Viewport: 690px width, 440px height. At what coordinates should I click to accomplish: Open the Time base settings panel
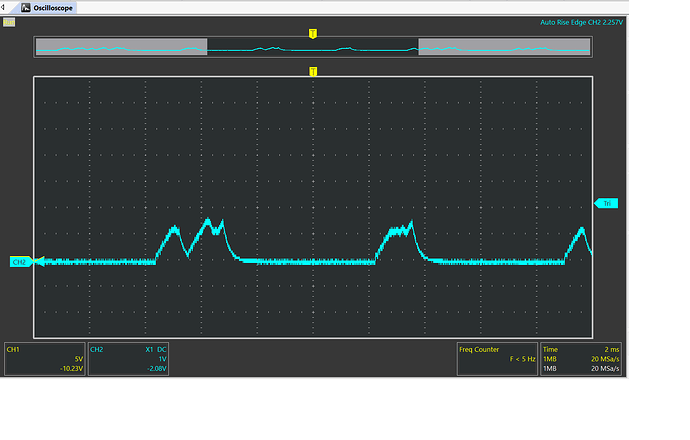[582, 359]
